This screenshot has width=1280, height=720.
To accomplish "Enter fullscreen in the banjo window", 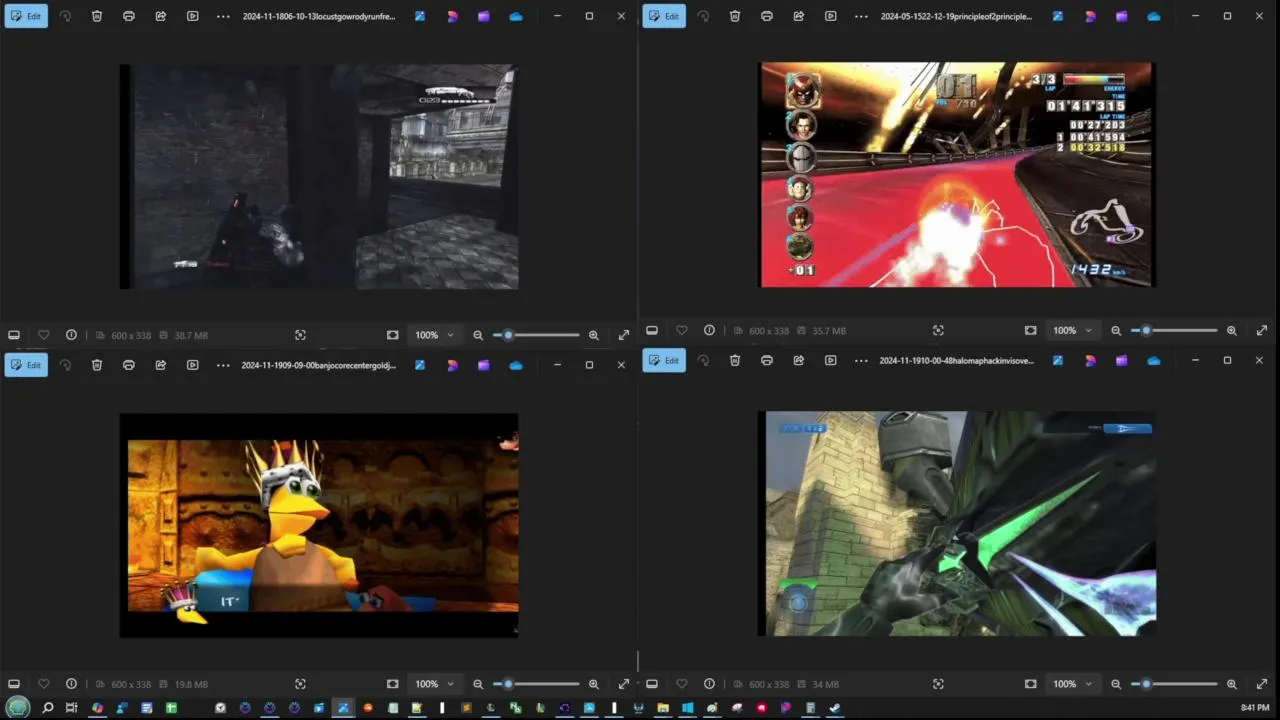I will click(x=624, y=684).
